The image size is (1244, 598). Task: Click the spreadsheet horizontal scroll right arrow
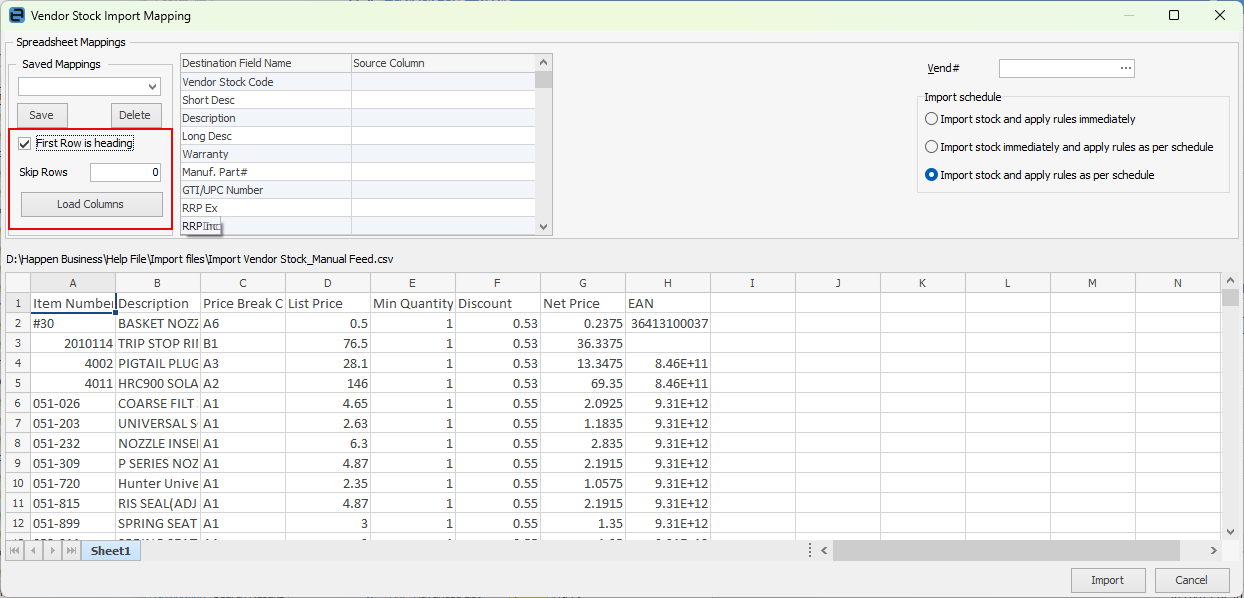click(x=1213, y=550)
